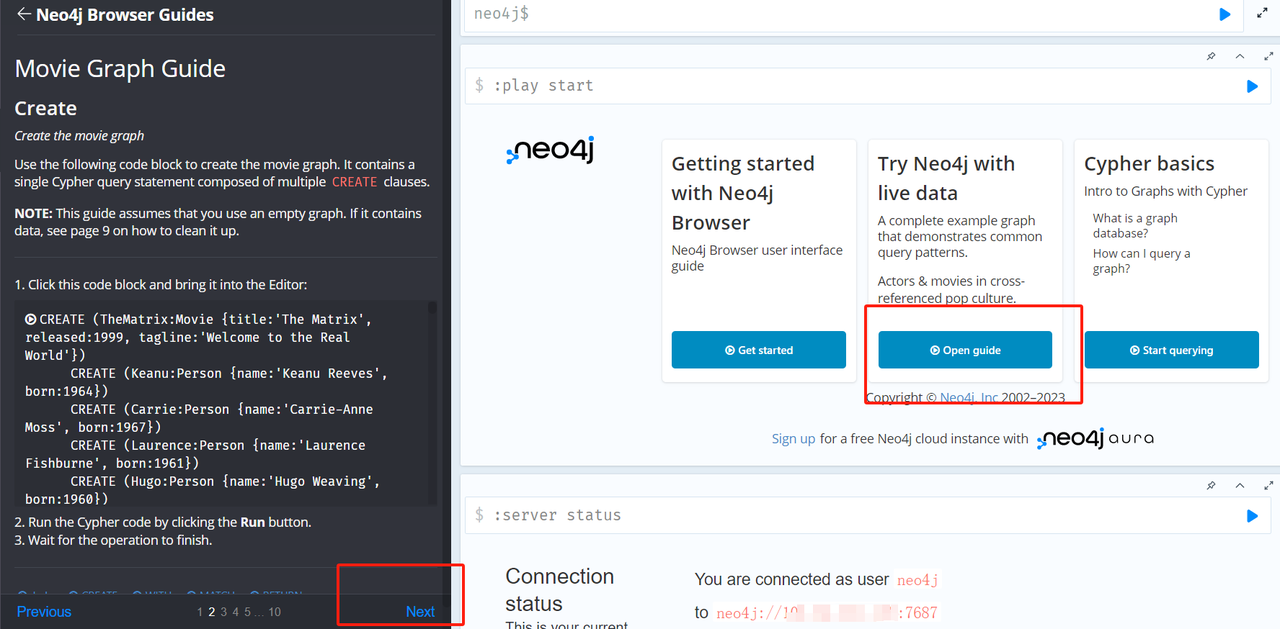Pin the :play start frame

tap(1211, 57)
